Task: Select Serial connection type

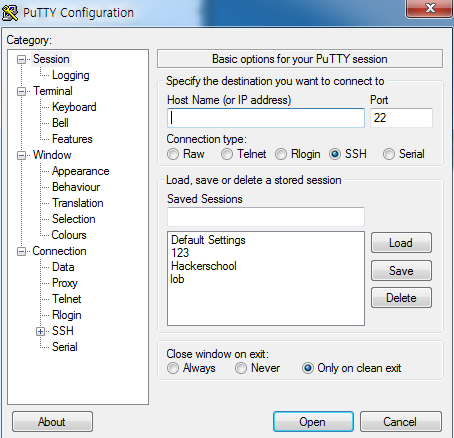Action: click(x=389, y=154)
